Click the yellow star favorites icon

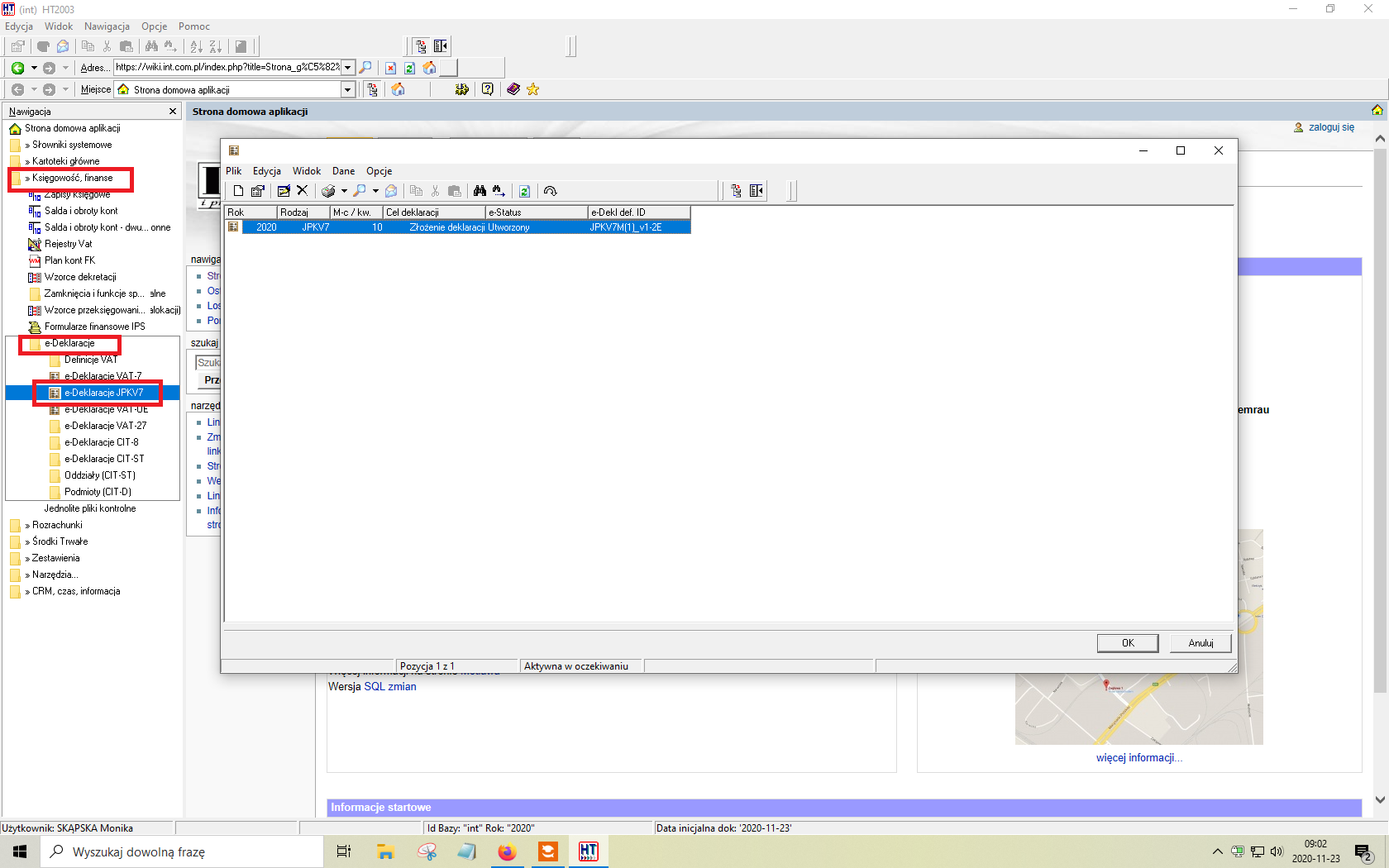(533, 89)
